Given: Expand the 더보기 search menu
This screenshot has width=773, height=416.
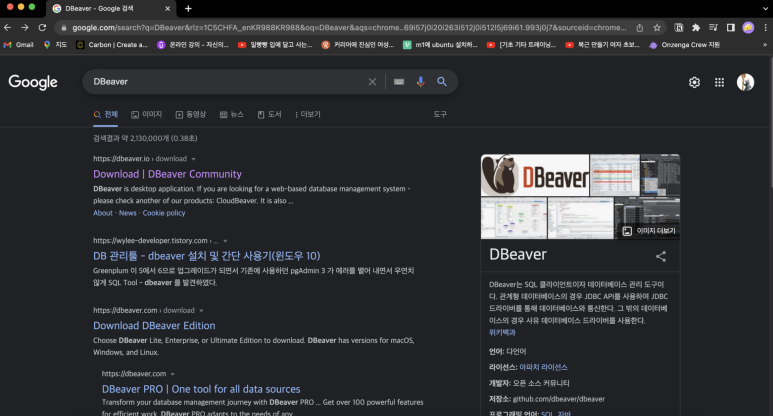Looking at the screenshot, I should (x=308, y=114).
